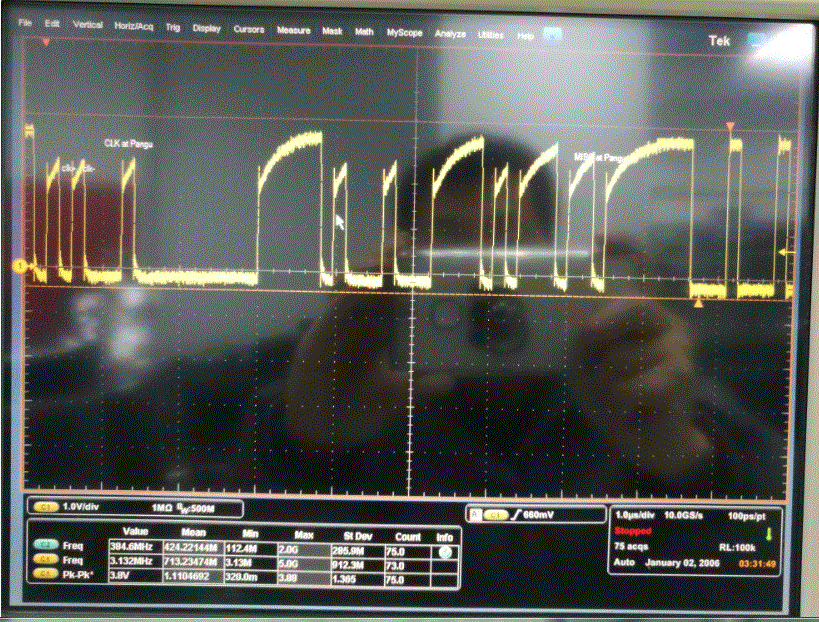Click the orange horizontal position marker near top right
This screenshot has width=819, height=622.
click(x=730, y=126)
